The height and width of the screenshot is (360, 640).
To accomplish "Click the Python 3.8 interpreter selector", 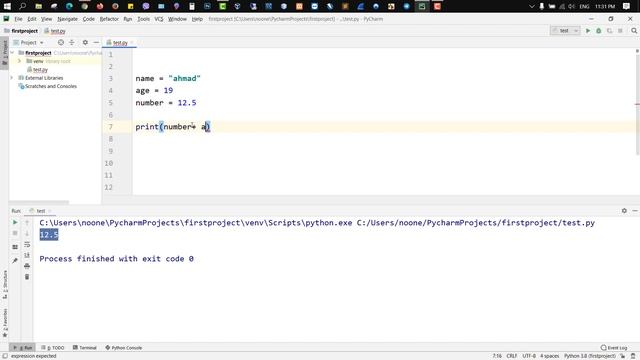I will click(x=590, y=356).
